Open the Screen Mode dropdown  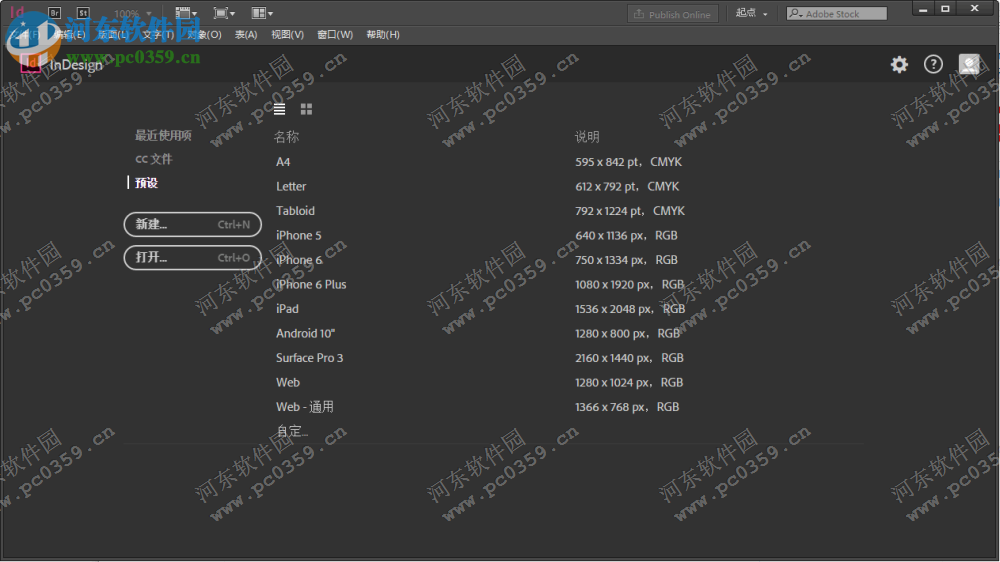tap(224, 13)
